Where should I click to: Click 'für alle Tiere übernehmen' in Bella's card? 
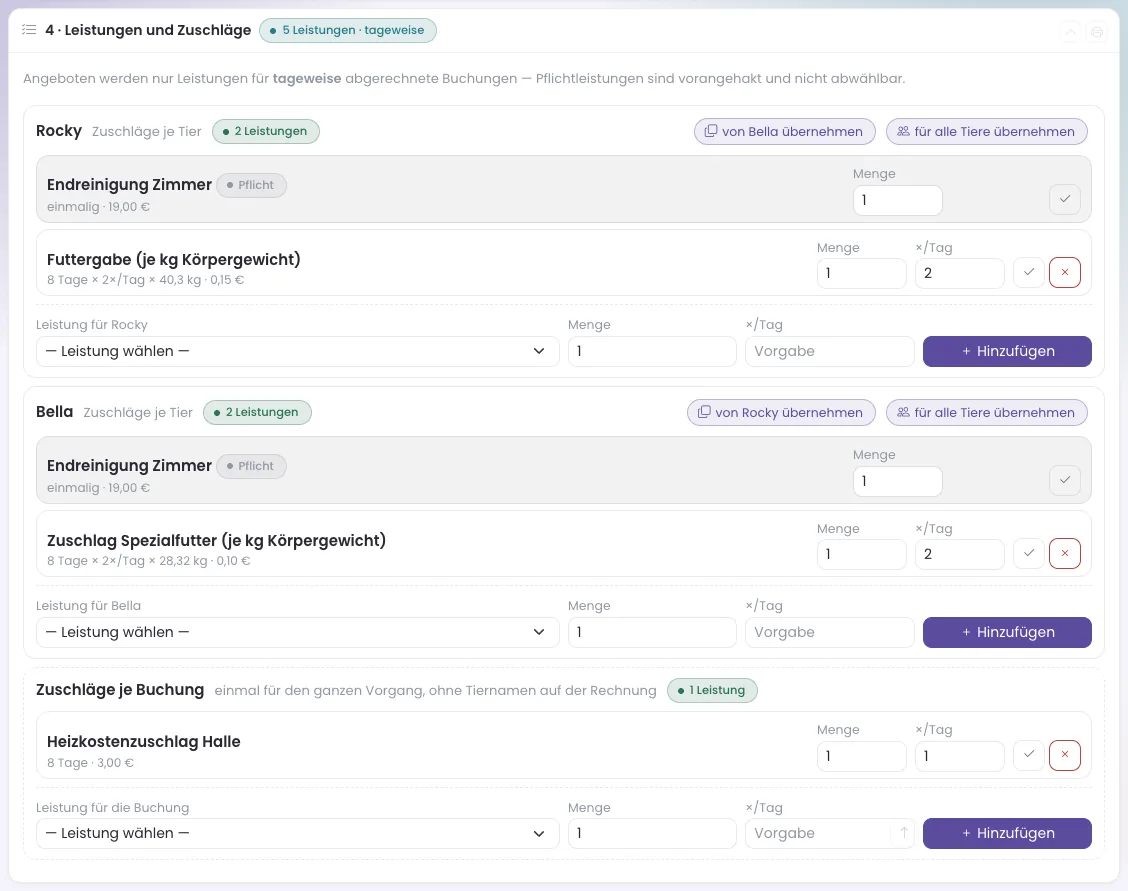click(x=986, y=413)
